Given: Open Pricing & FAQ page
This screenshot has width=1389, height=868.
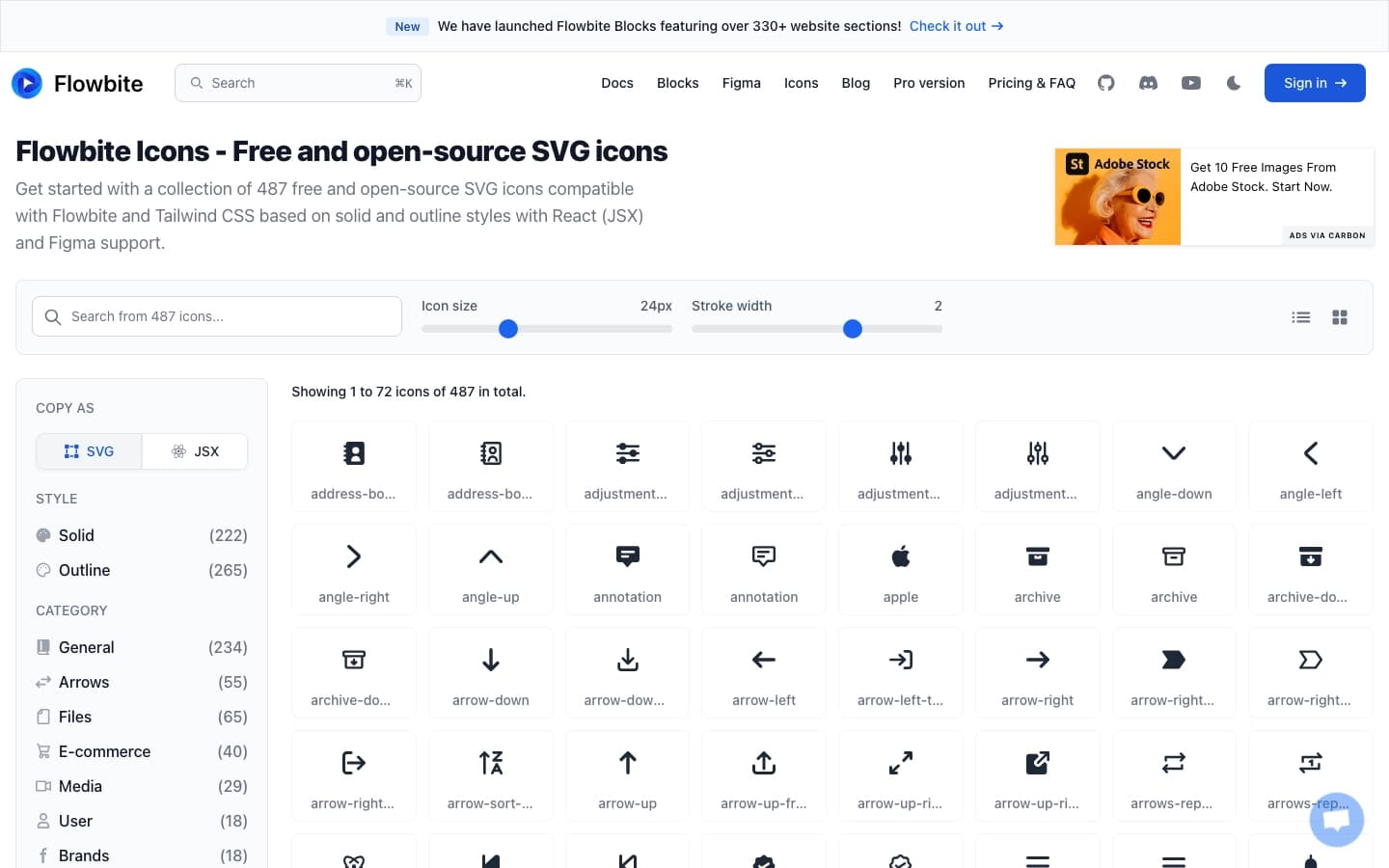Looking at the screenshot, I should pyautogui.click(x=1032, y=83).
